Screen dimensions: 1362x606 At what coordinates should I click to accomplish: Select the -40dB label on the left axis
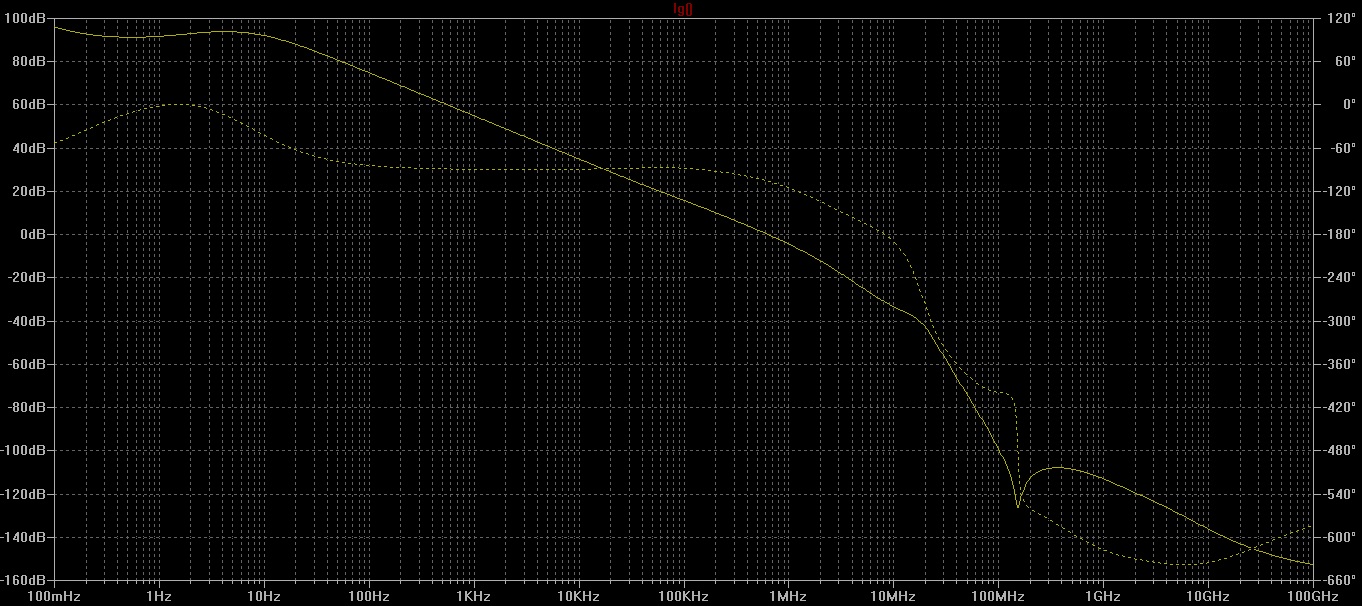(x=28, y=321)
